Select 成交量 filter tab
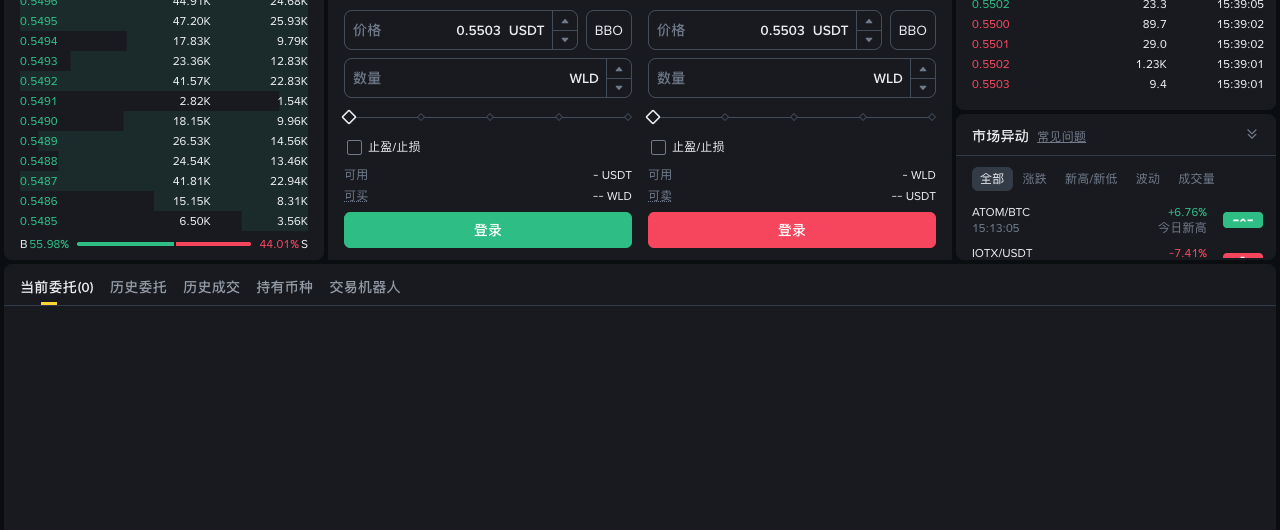 tap(1196, 179)
